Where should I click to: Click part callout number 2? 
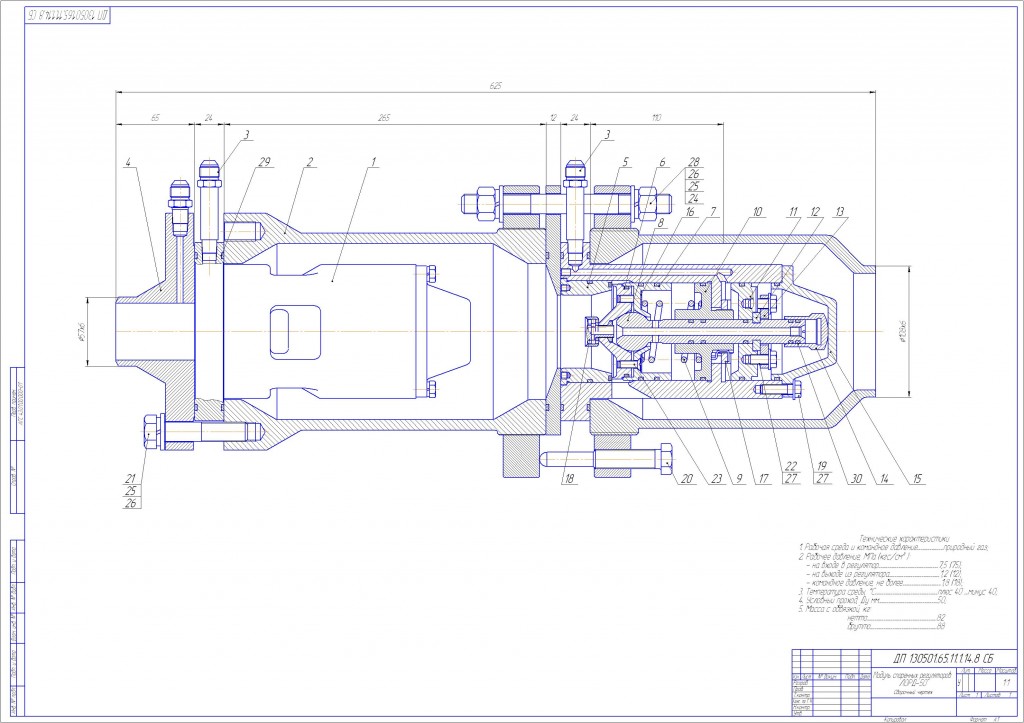point(310,161)
